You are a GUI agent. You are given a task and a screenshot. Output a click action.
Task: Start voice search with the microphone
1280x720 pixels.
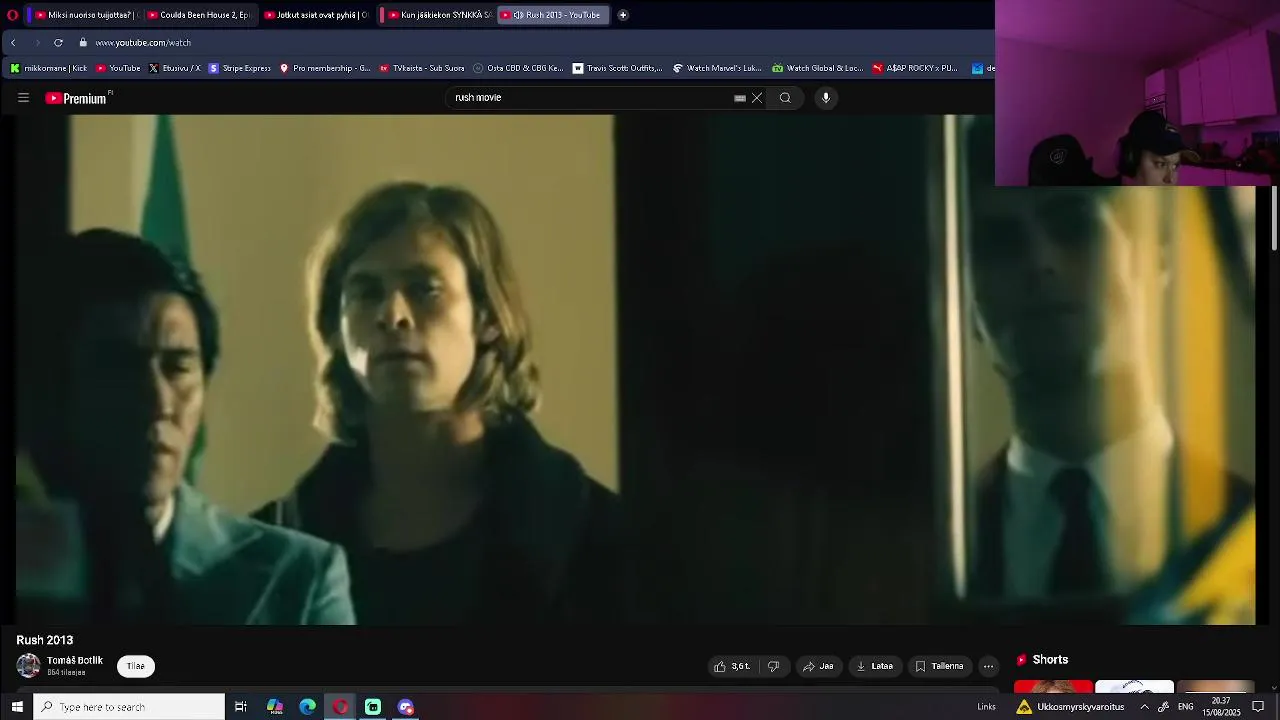pyautogui.click(x=826, y=98)
